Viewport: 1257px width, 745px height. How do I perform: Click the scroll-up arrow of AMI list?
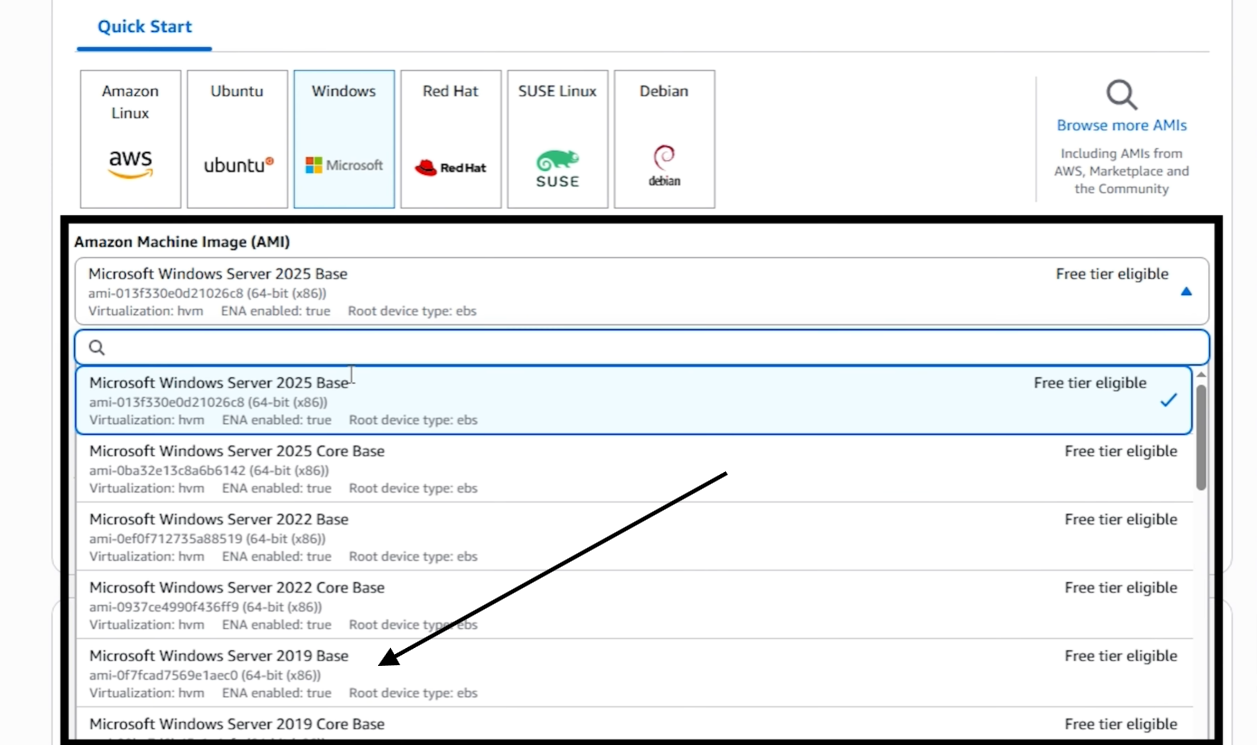pyautogui.click(x=1201, y=374)
